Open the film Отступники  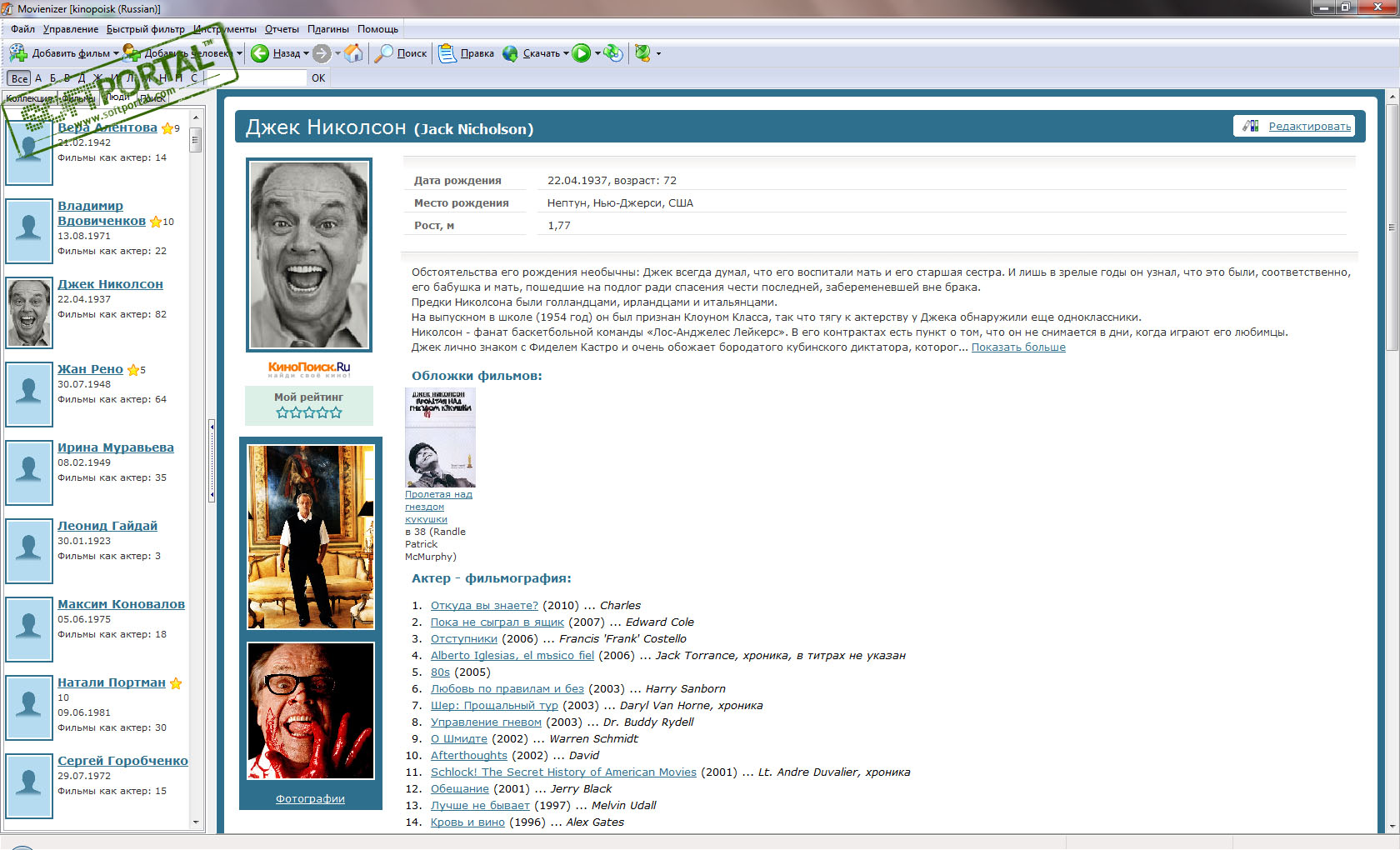tap(464, 639)
